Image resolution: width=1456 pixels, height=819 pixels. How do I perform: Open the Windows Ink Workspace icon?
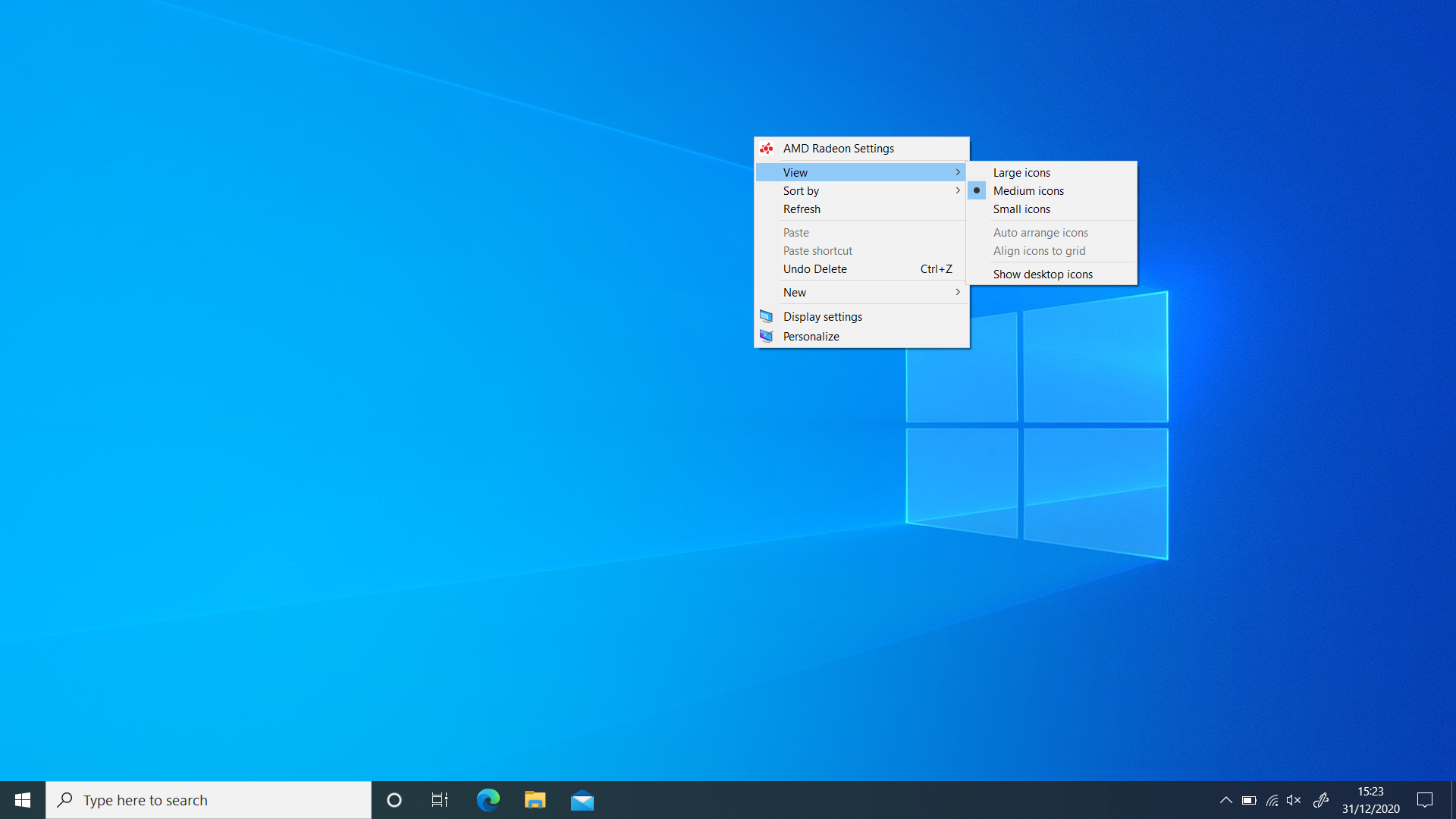pos(1320,800)
